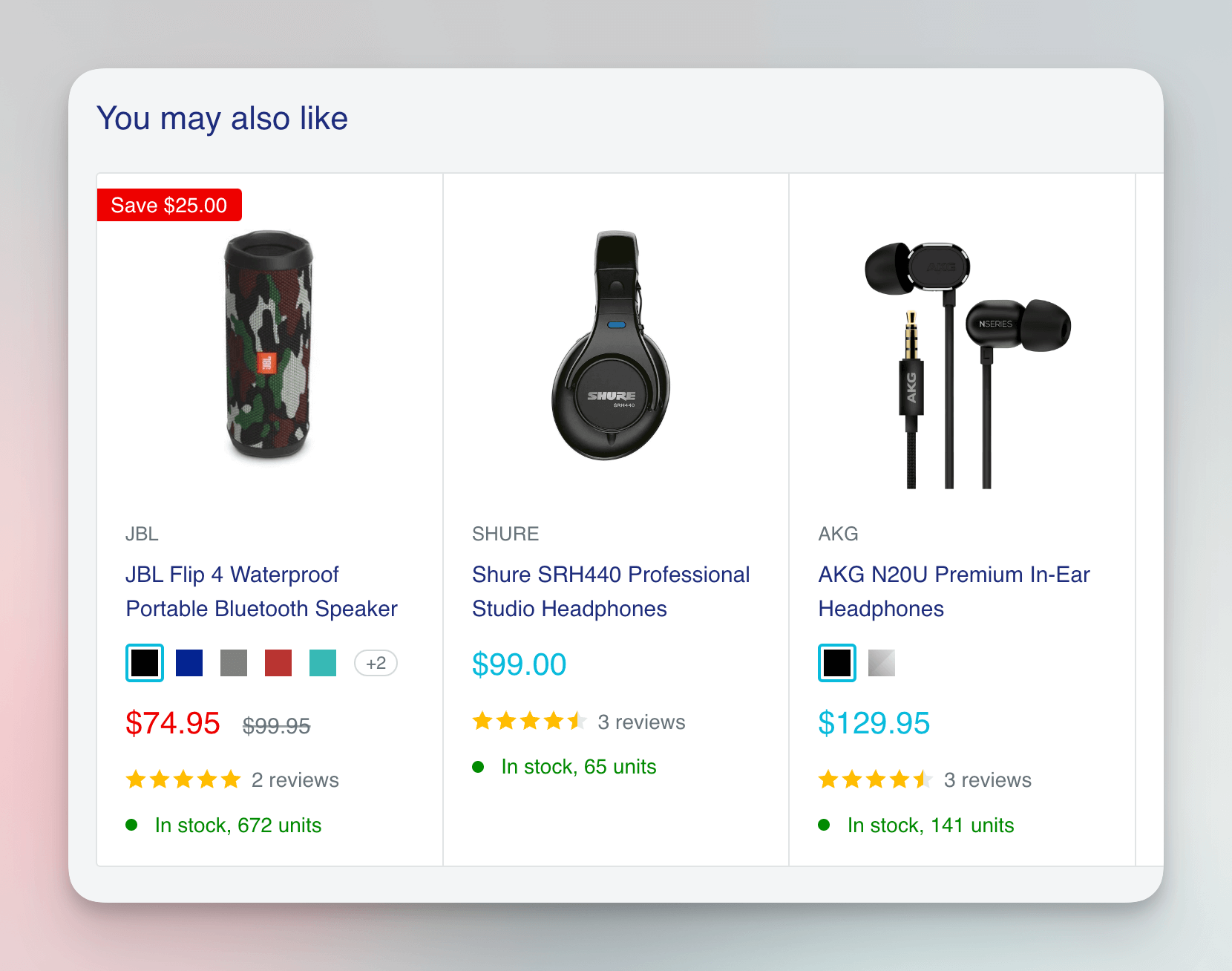Image resolution: width=1232 pixels, height=971 pixels.
Task: Expand the +2 more colors badge
Action: [x=376, y=663]
